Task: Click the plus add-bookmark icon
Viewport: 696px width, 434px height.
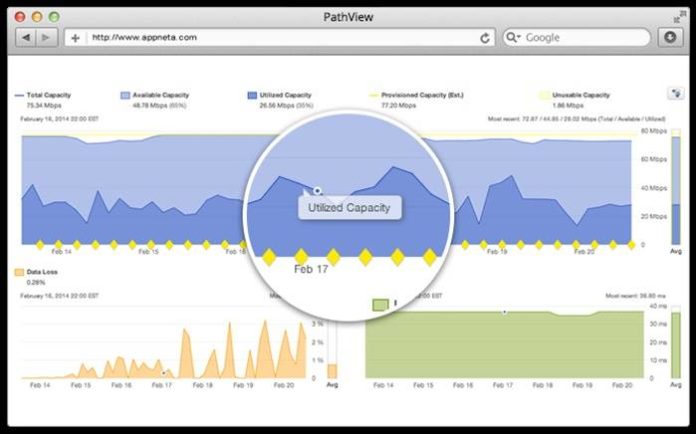Action: [75, 38]
